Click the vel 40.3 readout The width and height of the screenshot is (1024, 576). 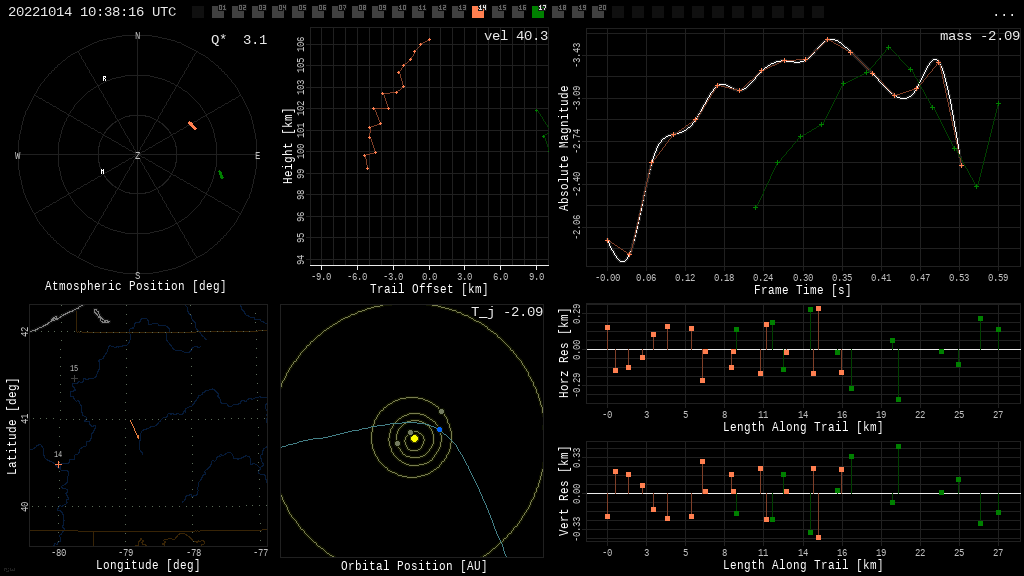tap(516, 36)
